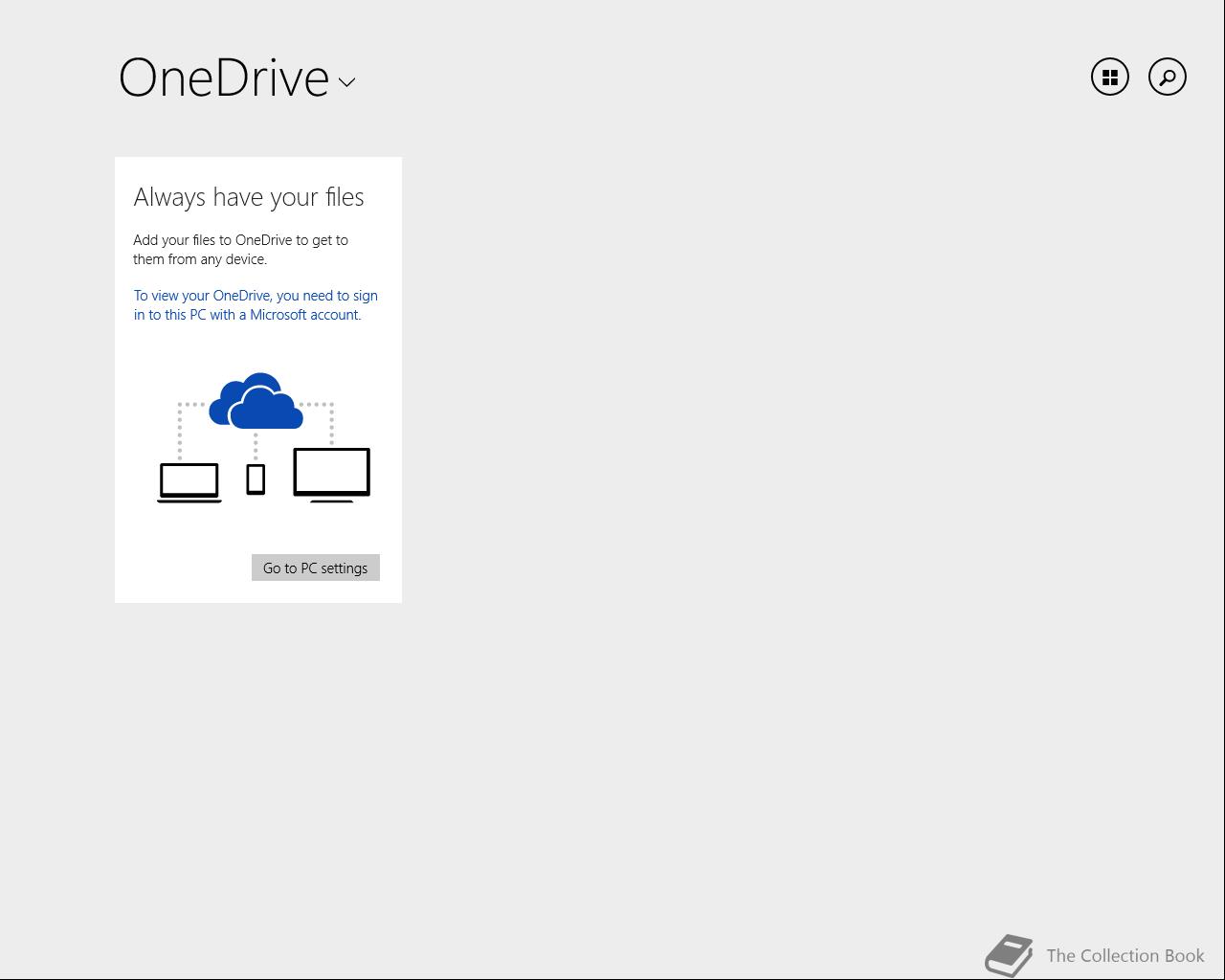Image resolution: width=1225 pixels, height=980 pixels.
Task: Follow the Microsoft account sign-in link
Action: click(256, 305)
